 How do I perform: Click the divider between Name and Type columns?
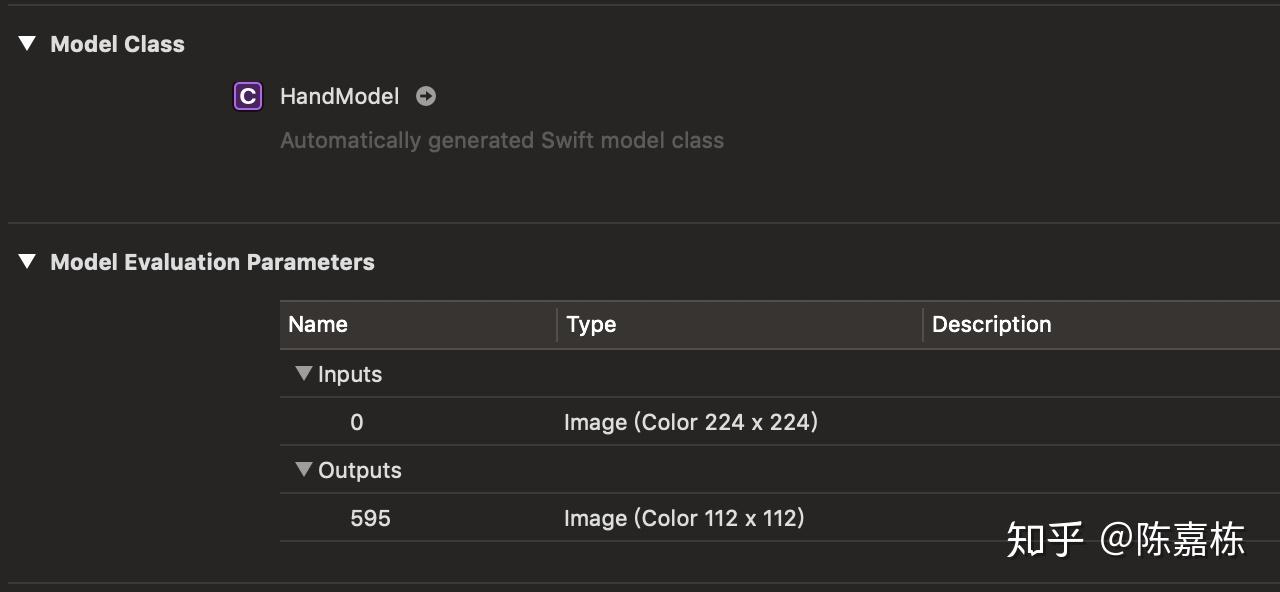click(557, 324)
